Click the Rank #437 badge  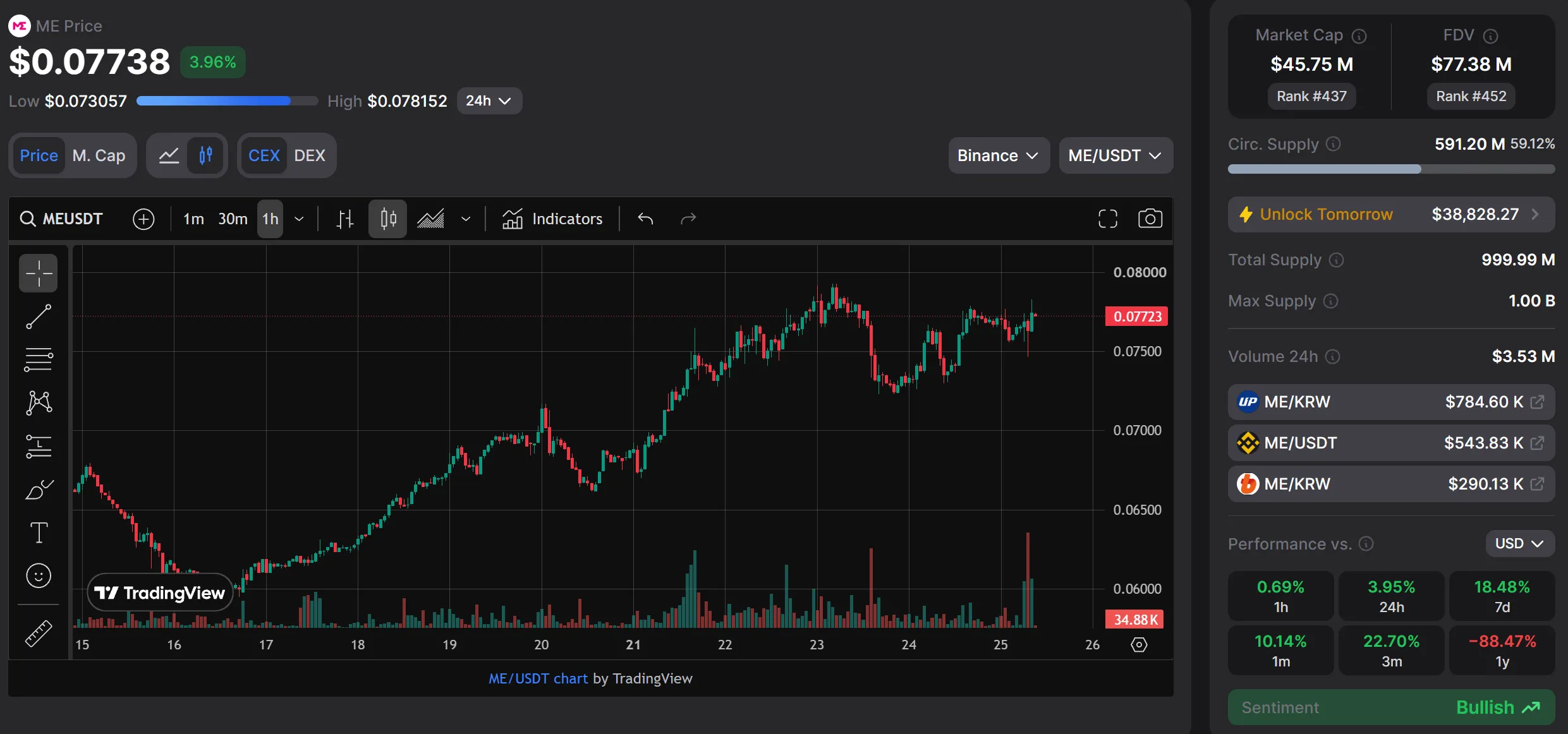(1311, 96)
